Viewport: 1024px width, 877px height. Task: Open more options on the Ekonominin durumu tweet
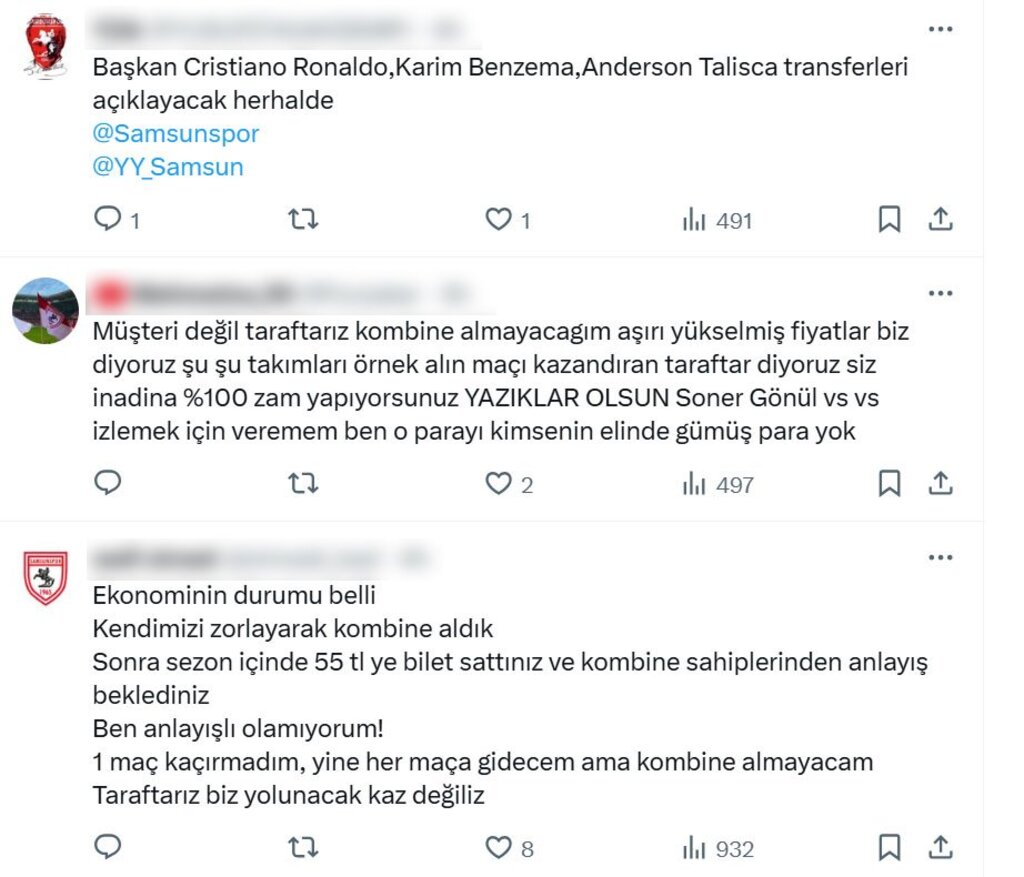coord(940,557)
